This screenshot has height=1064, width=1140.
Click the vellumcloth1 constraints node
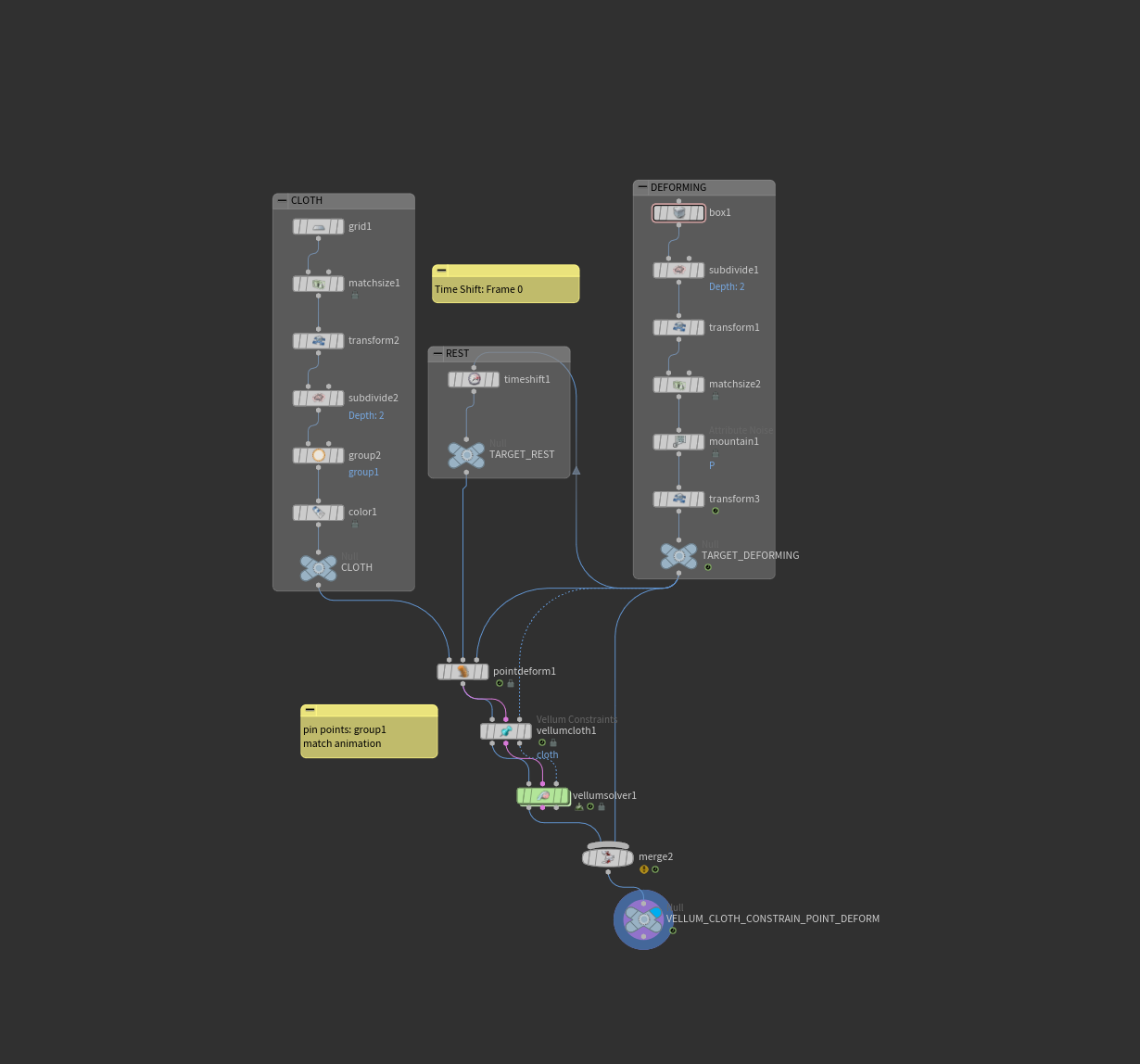point(505,731)
